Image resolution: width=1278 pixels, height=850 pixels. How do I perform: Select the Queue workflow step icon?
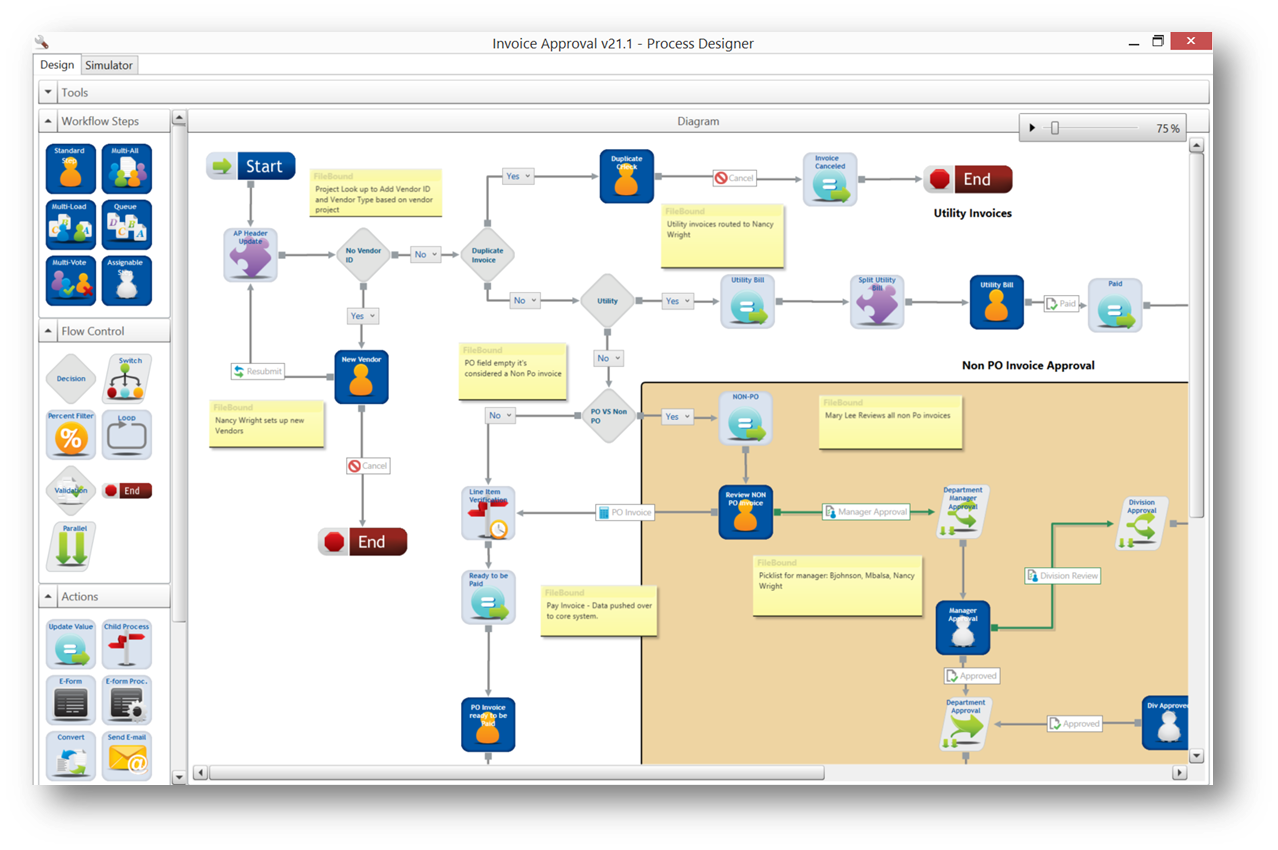(x=126, y=225)
